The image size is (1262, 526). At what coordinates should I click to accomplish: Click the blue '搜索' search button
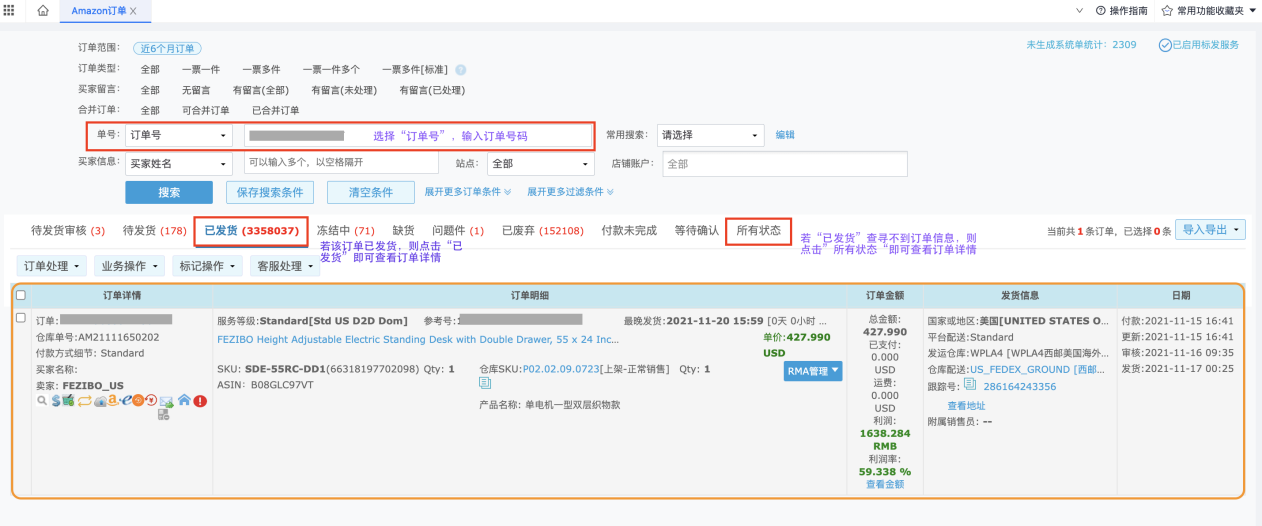point(169,192)
